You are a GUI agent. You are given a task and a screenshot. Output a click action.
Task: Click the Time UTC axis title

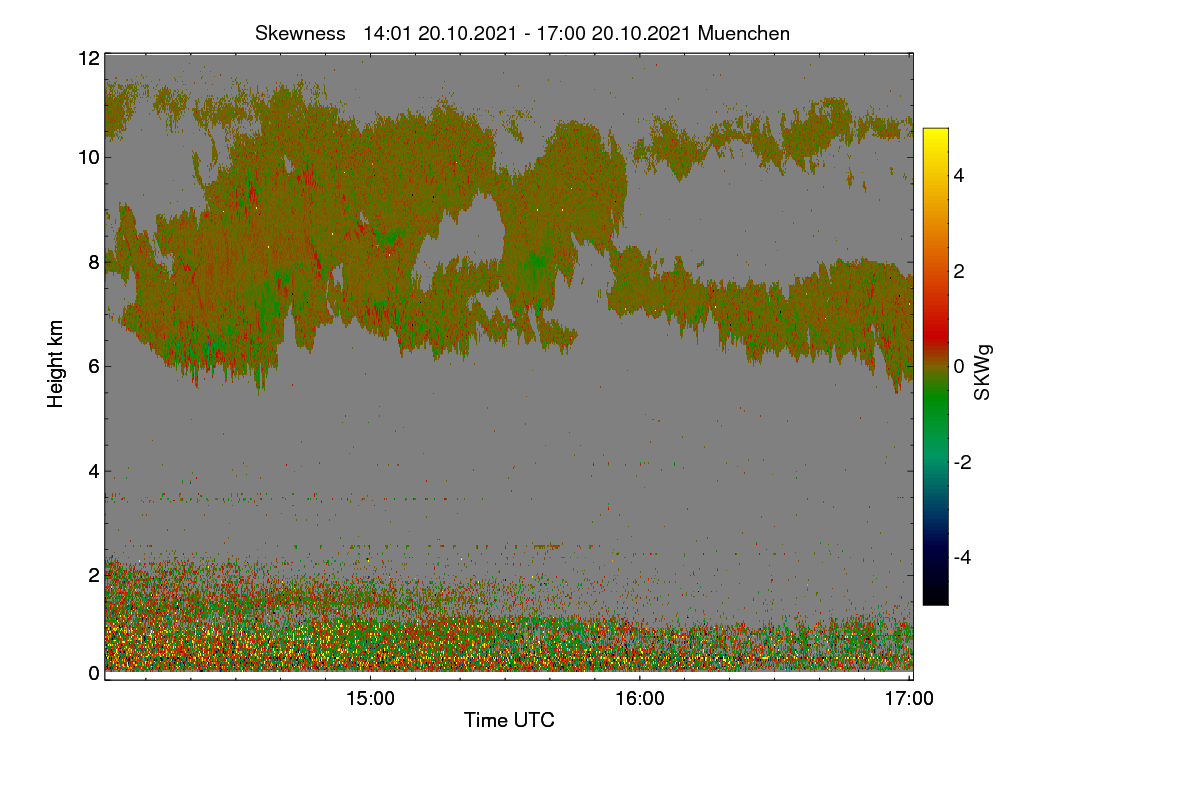509,719
